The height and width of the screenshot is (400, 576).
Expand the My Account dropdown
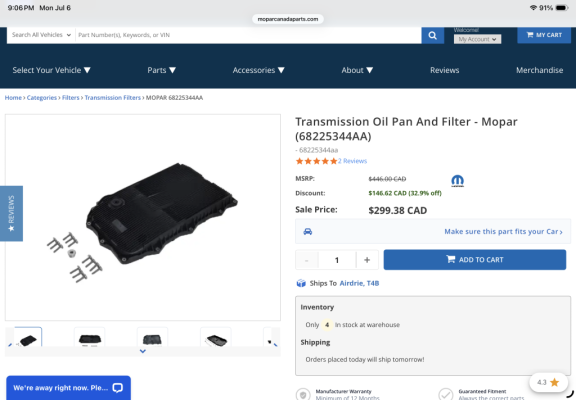click(477, 39)
